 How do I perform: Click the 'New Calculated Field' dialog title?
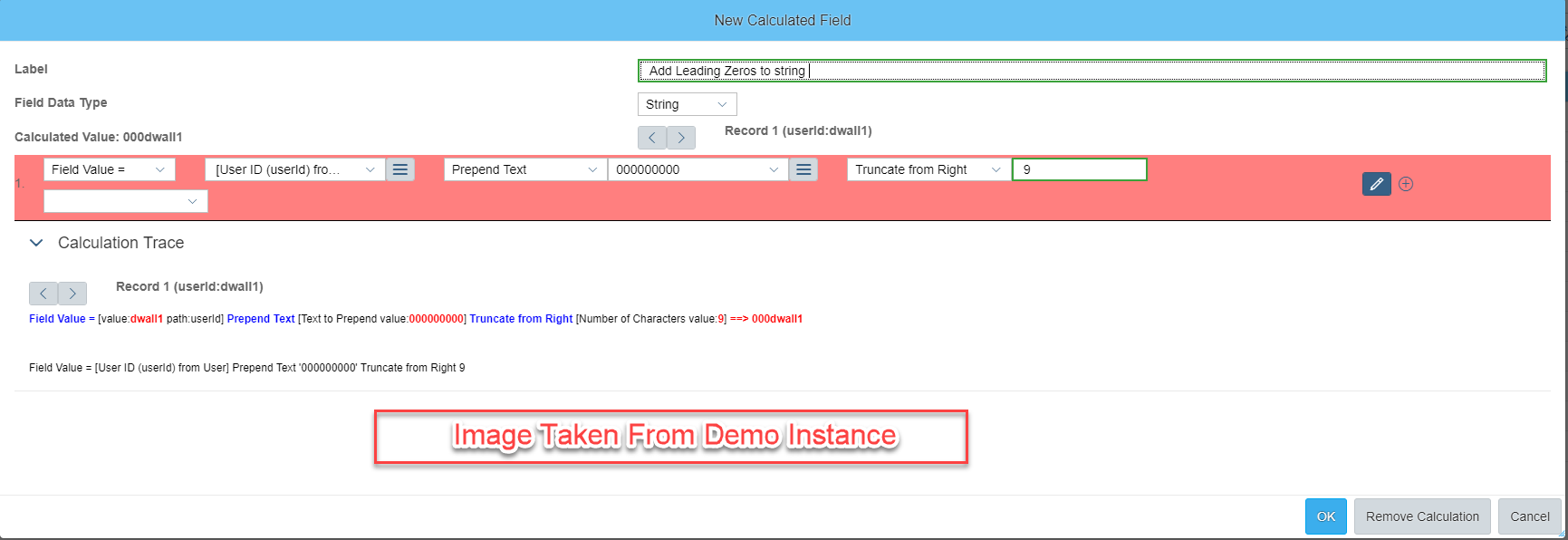pos(783,20)
